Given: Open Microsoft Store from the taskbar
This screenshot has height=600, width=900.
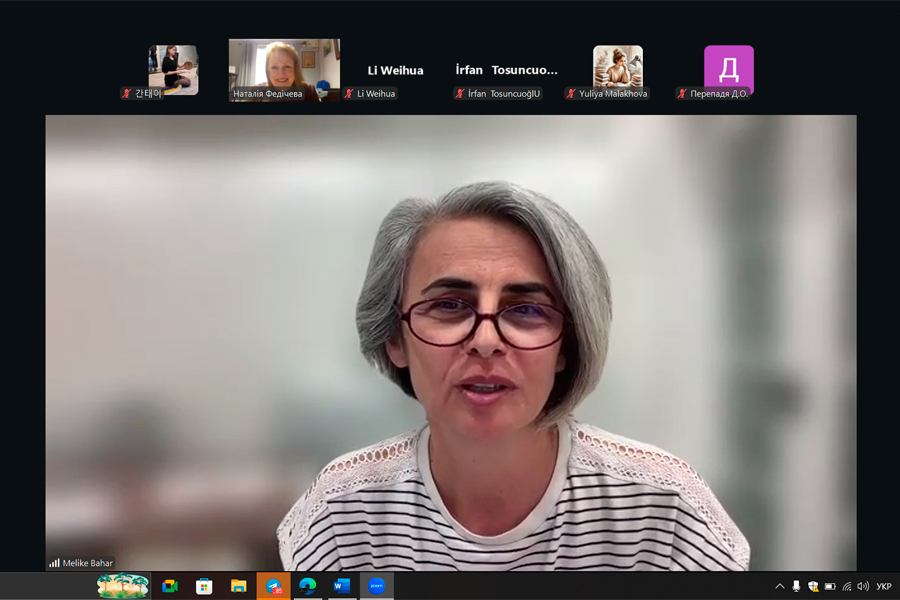Looking at the screenshot, I should [204, 586].
